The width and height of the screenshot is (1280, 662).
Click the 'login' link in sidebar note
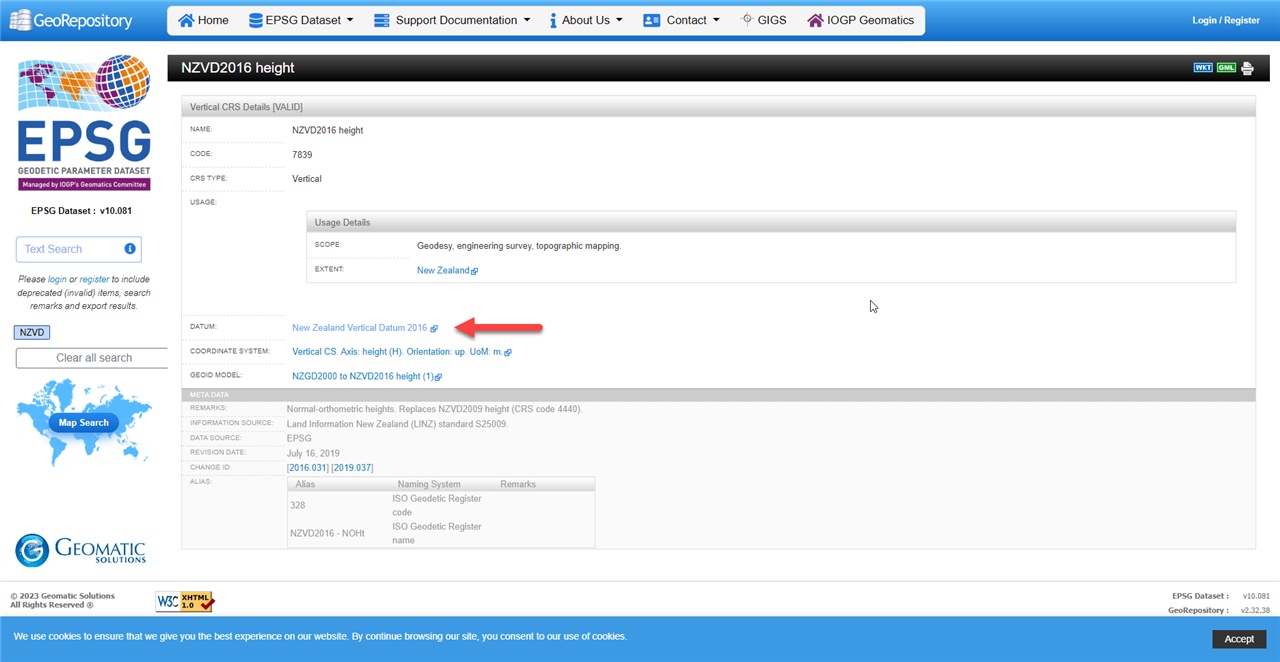tap(57, 280)
